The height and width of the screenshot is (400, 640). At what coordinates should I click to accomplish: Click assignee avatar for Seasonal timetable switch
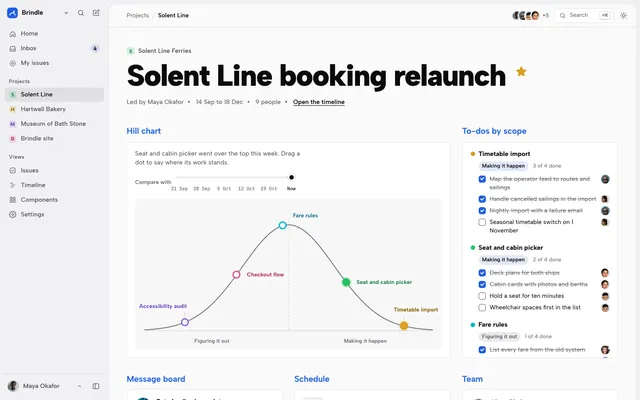(605, 222)
